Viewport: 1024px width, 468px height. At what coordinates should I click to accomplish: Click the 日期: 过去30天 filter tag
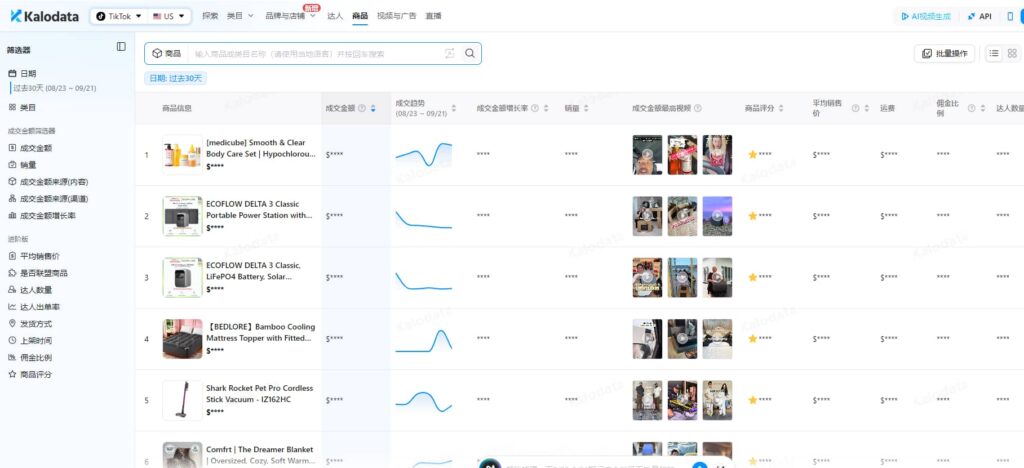click(176, 78)
